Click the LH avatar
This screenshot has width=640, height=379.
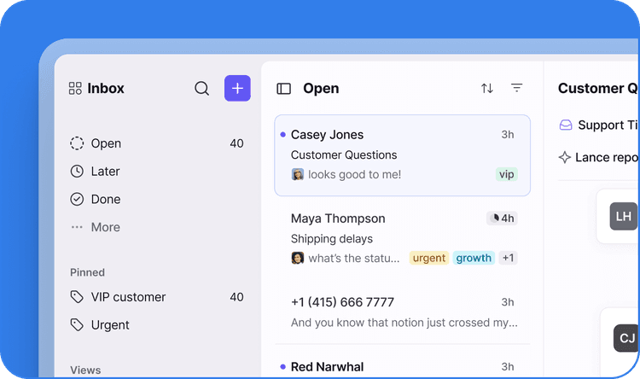click(x=623, y=216)
